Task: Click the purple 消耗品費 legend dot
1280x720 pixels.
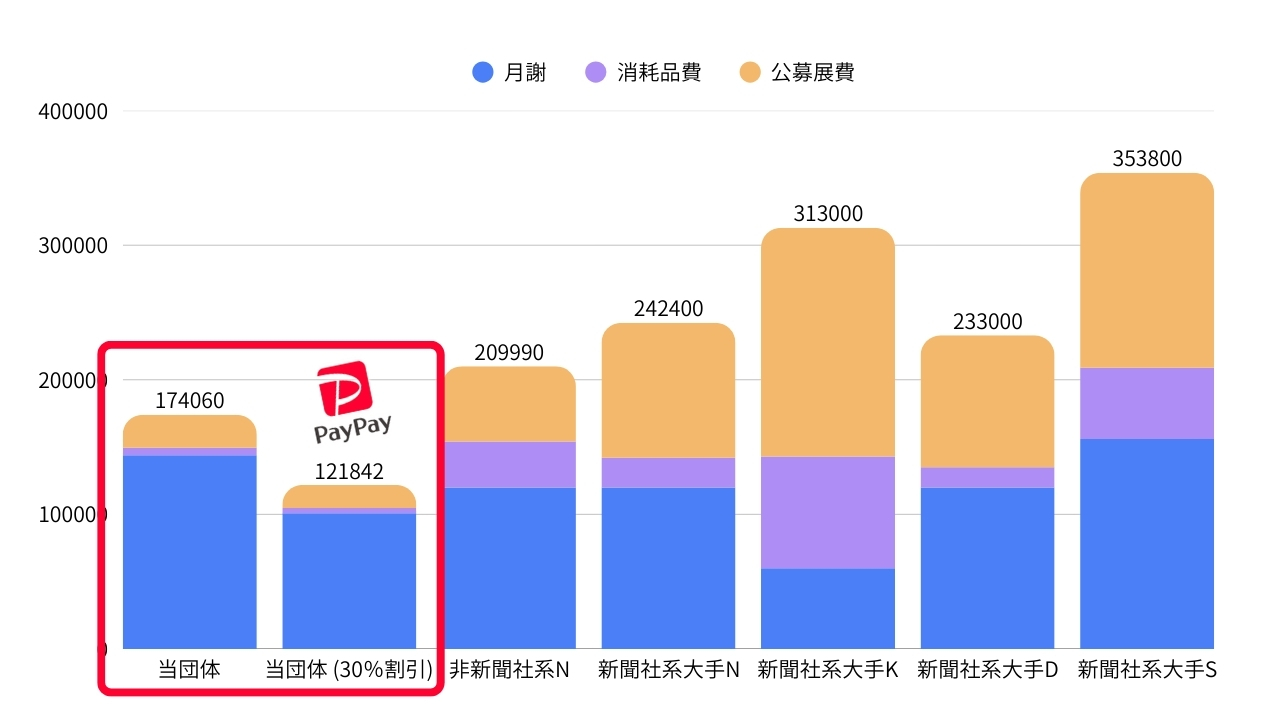Action: pos(595,72)
